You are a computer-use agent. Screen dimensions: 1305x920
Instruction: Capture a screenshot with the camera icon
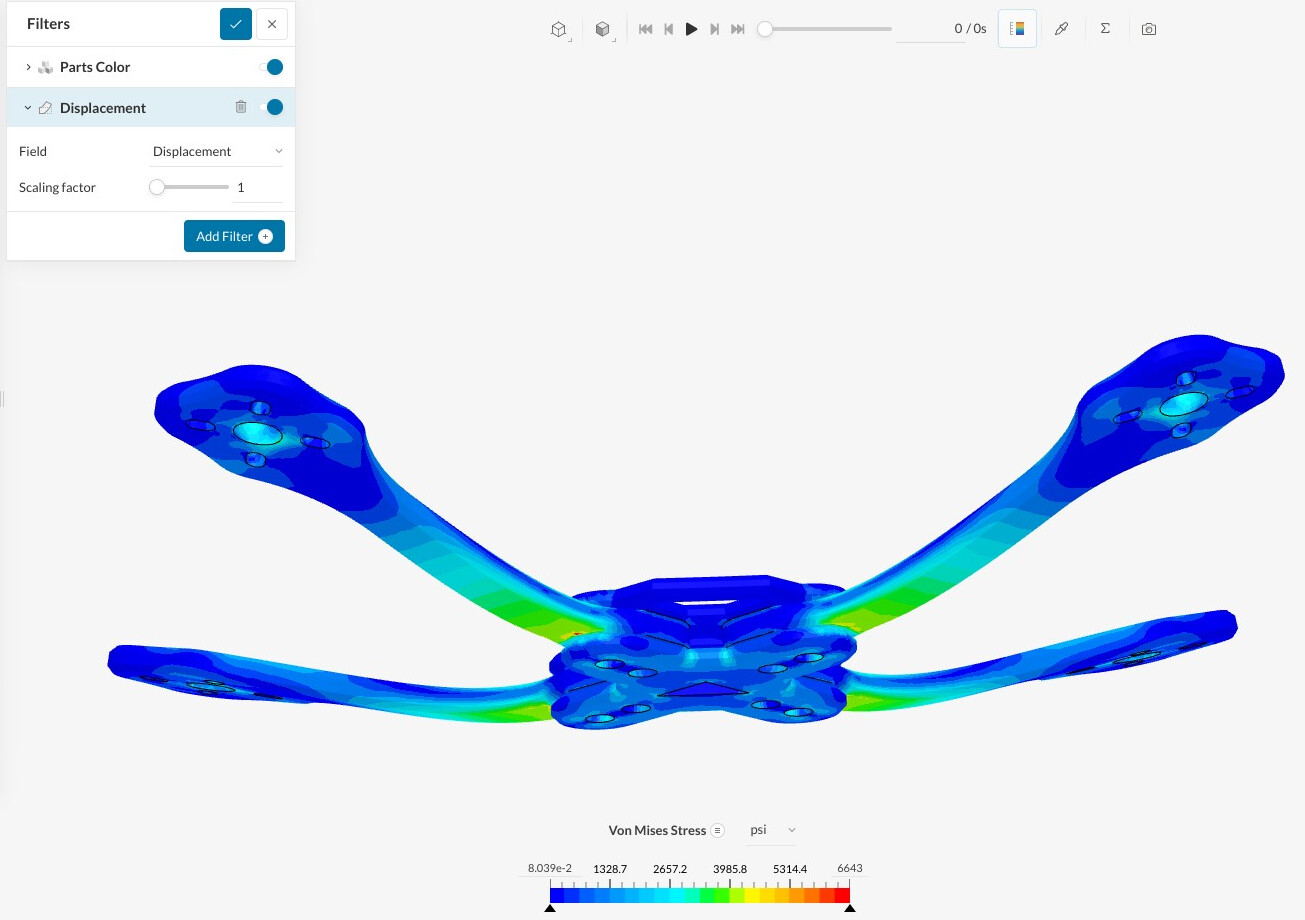[1149, 29]
